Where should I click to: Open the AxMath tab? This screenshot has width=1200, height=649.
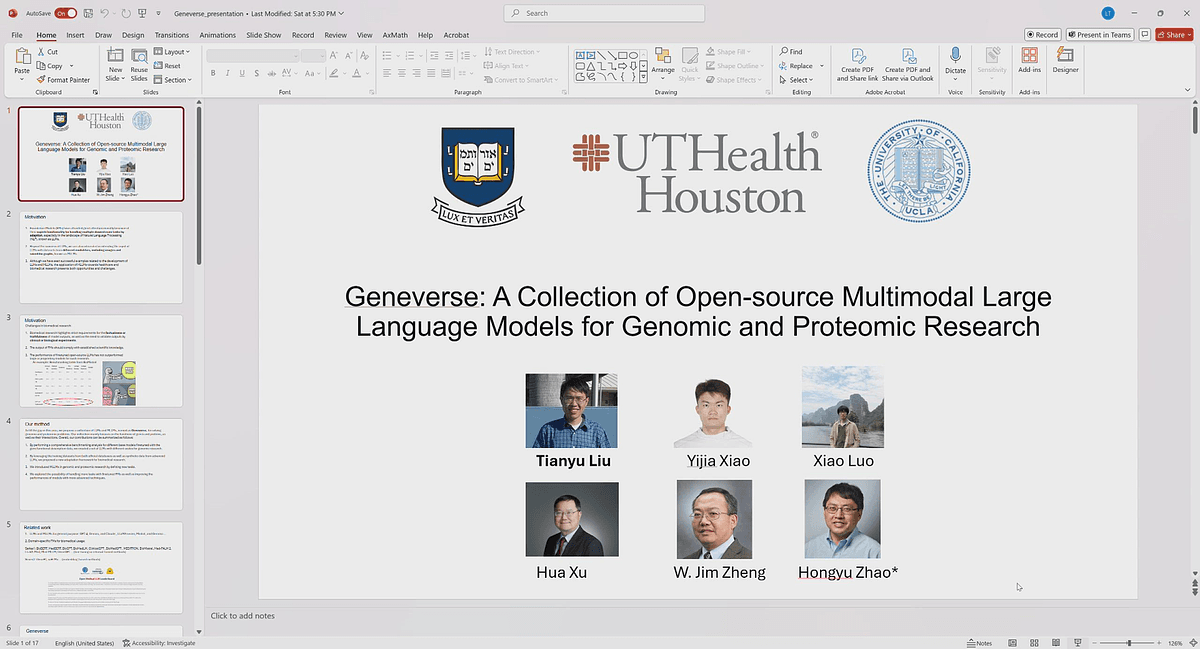click(395, 35)
